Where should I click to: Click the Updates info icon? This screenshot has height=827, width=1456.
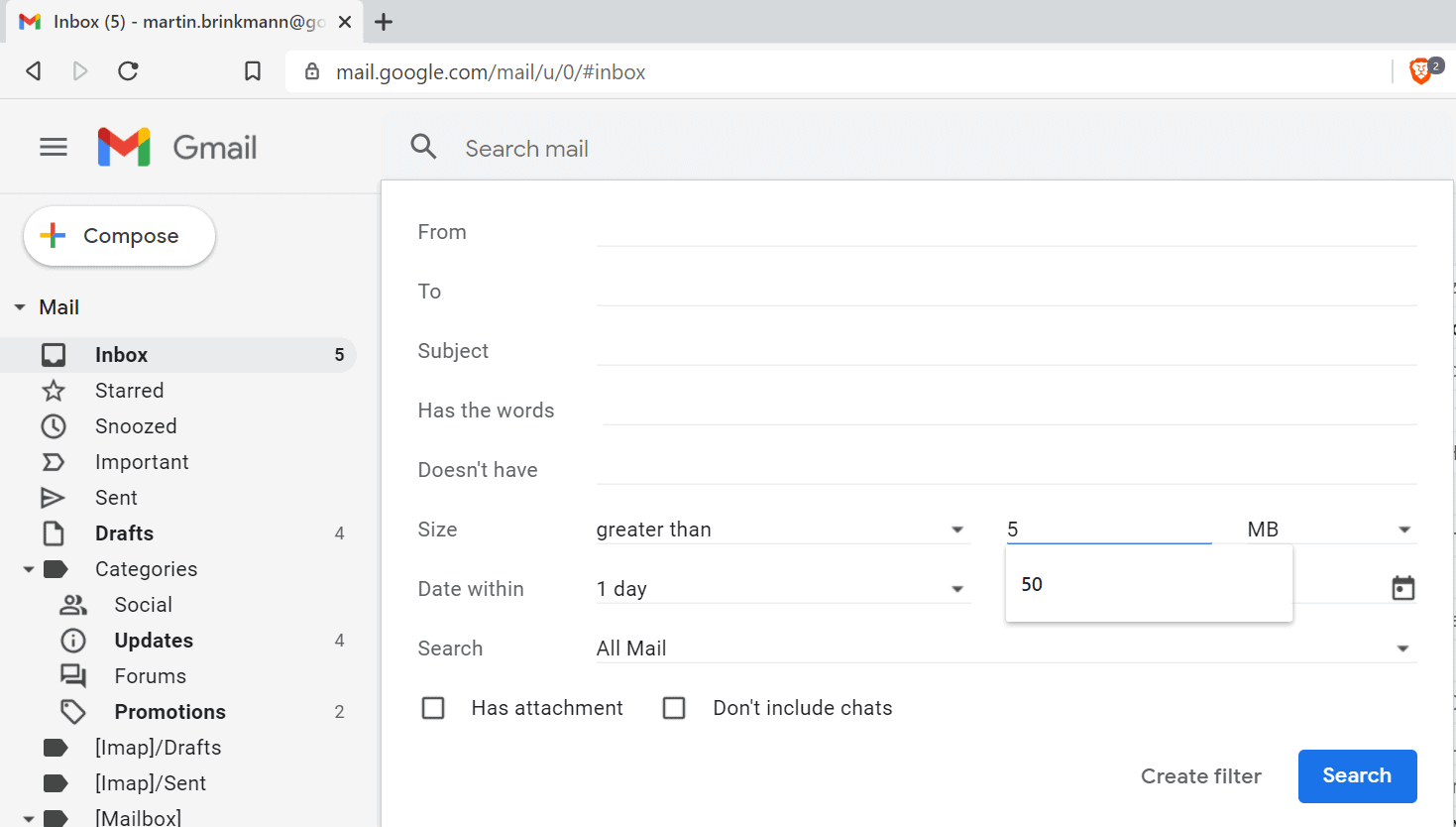point(73,641)
